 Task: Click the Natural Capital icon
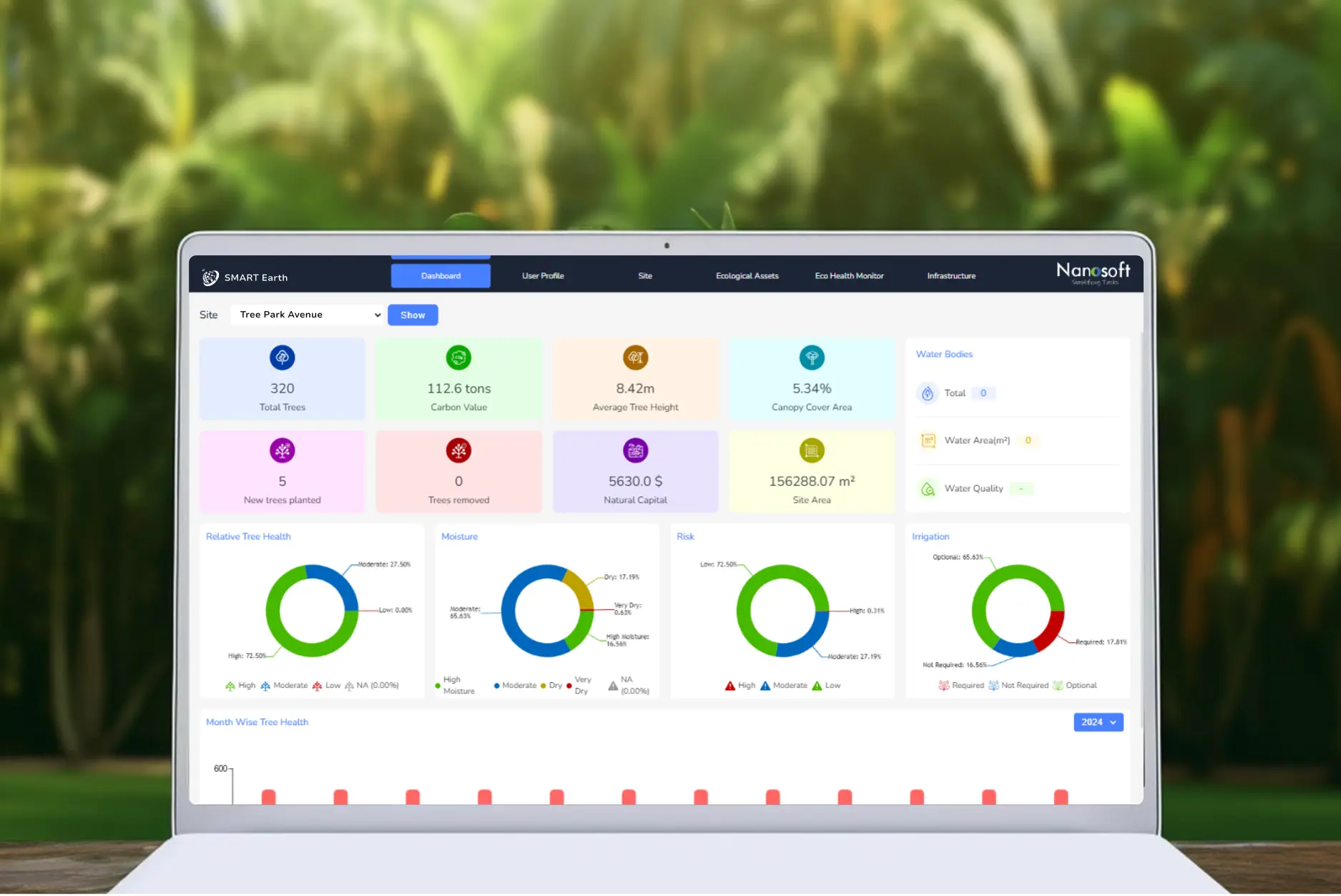tap(635, 451)
